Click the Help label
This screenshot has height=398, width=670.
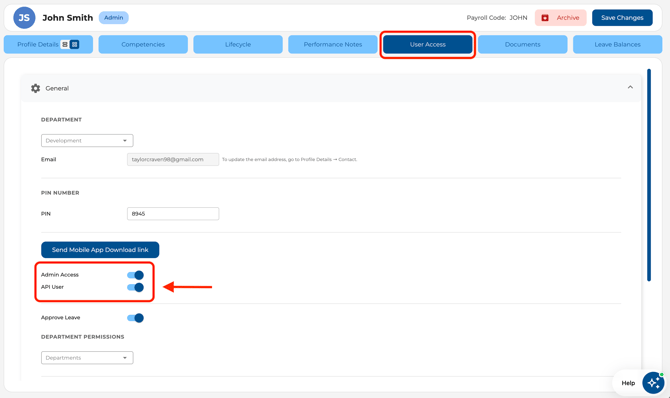(x=628, y=383)
